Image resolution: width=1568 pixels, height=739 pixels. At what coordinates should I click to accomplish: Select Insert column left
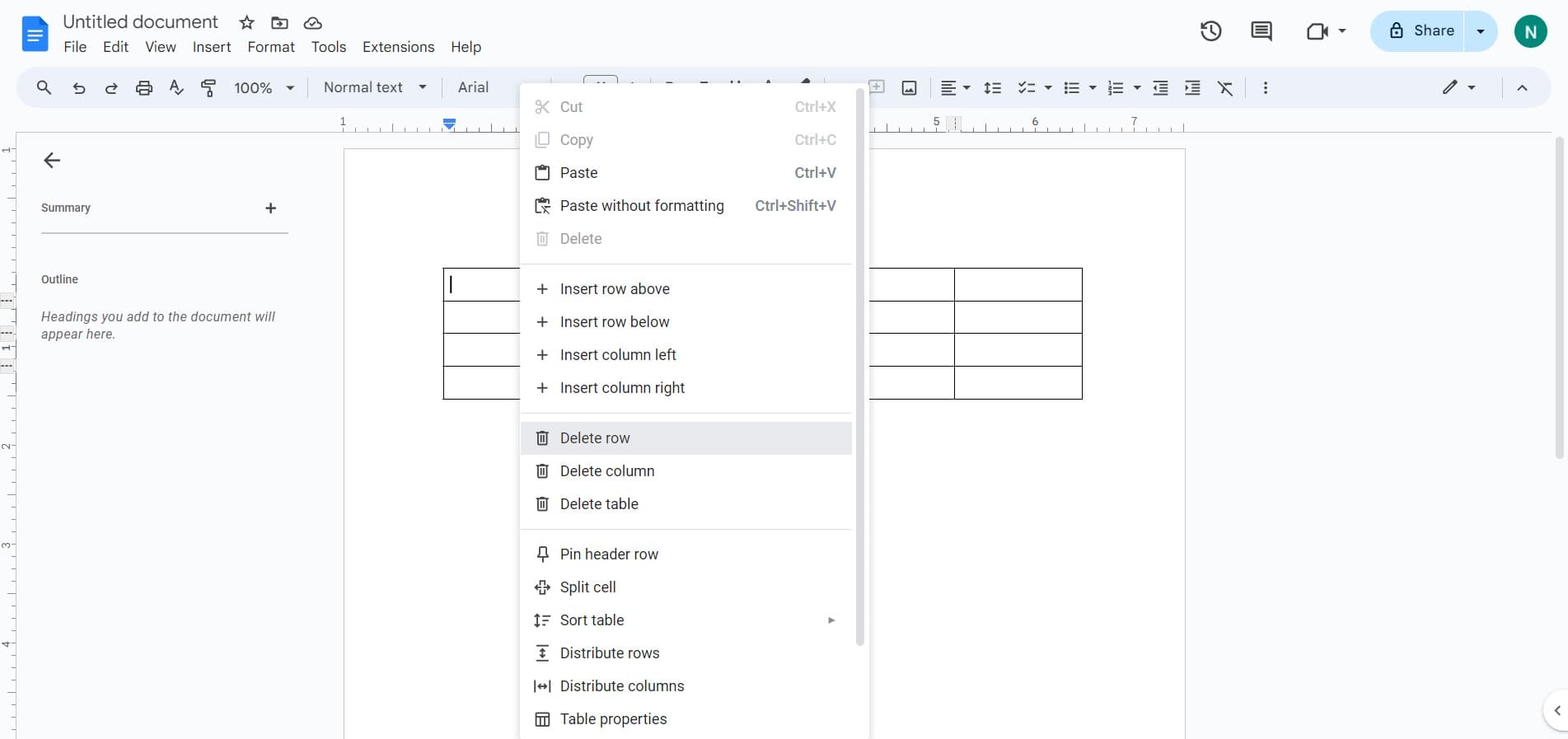point(686,355)
